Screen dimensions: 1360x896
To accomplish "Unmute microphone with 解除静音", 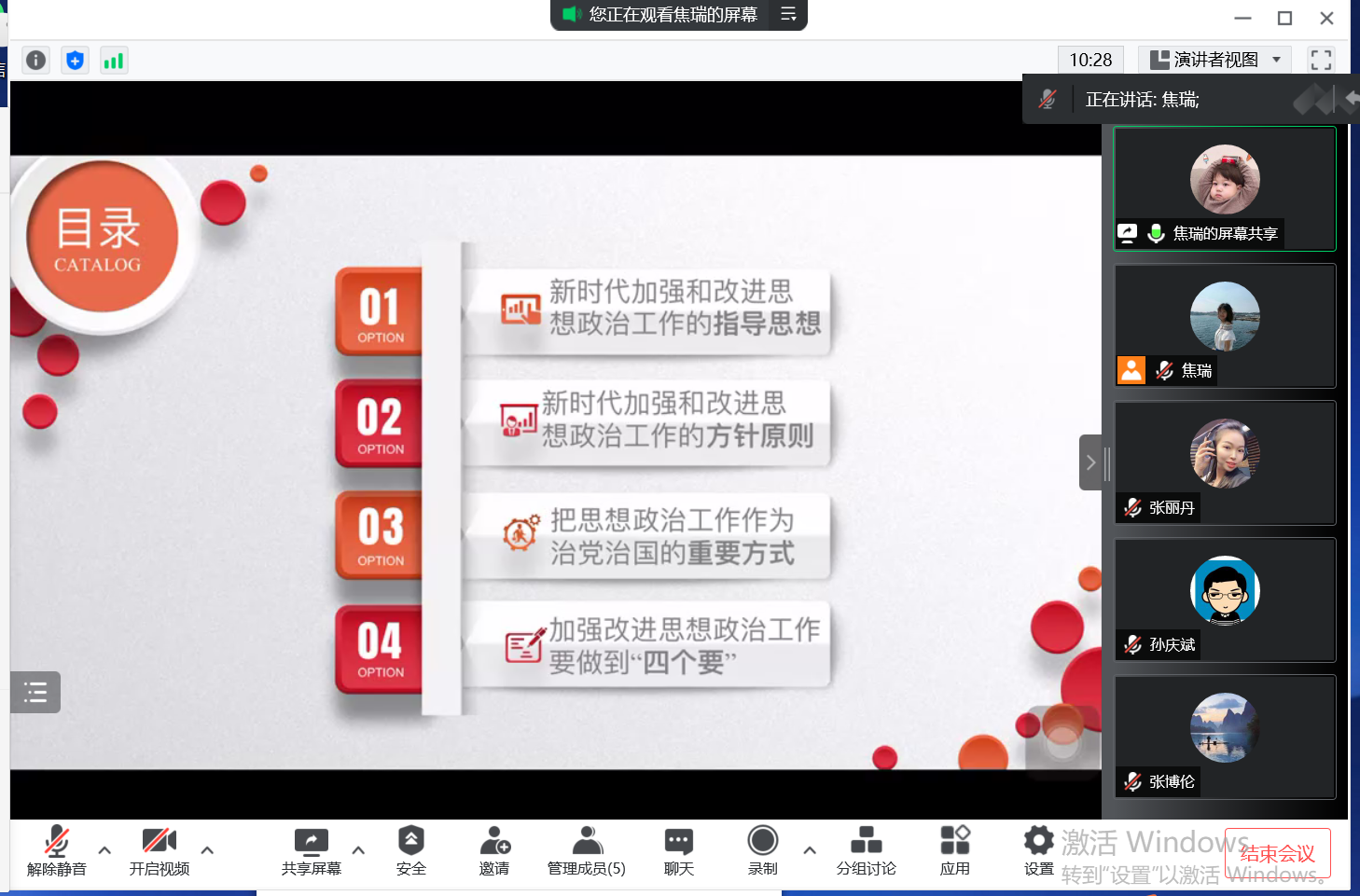I will pos(56,850).
